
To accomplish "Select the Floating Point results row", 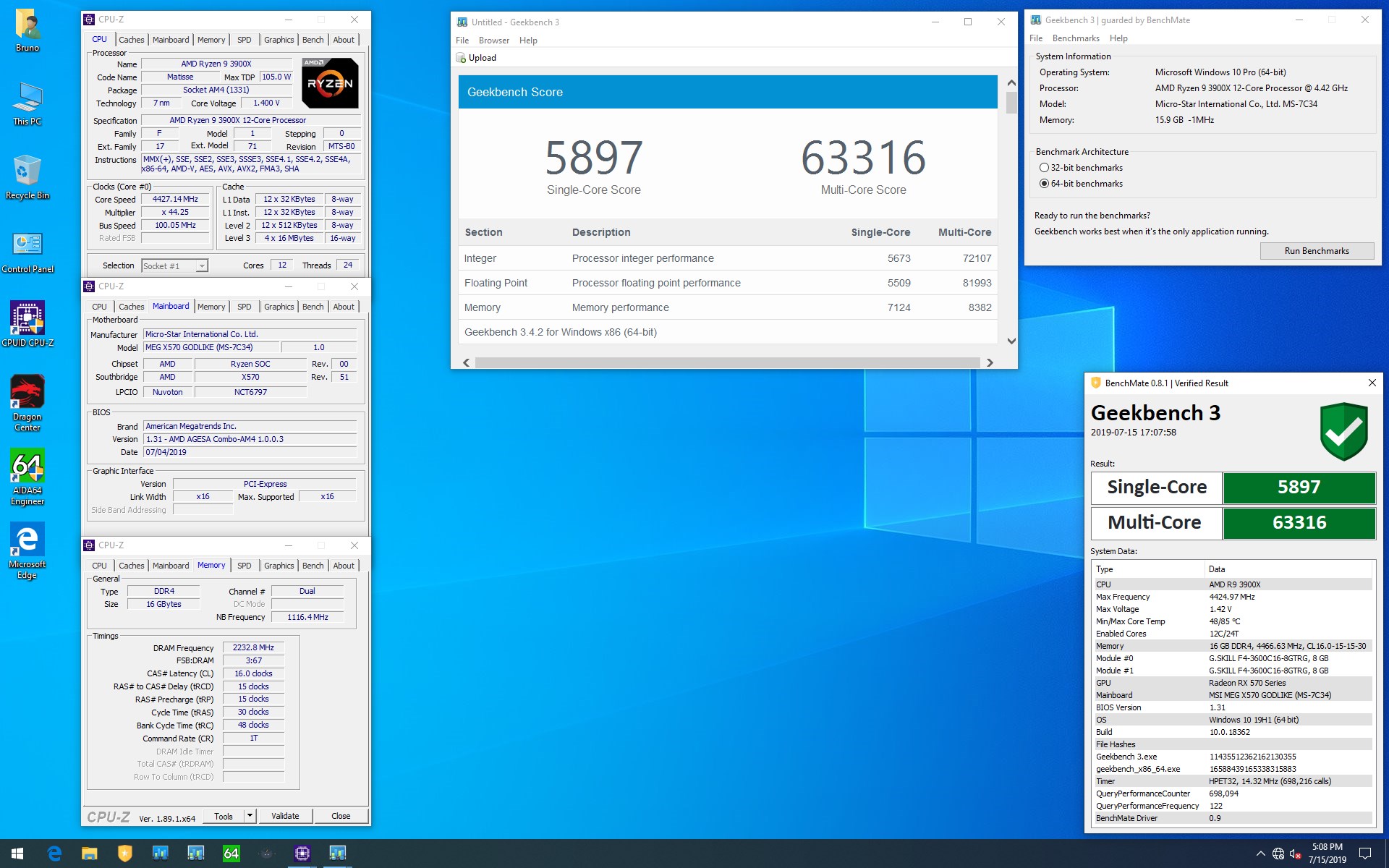I will (x=728, y=283).
